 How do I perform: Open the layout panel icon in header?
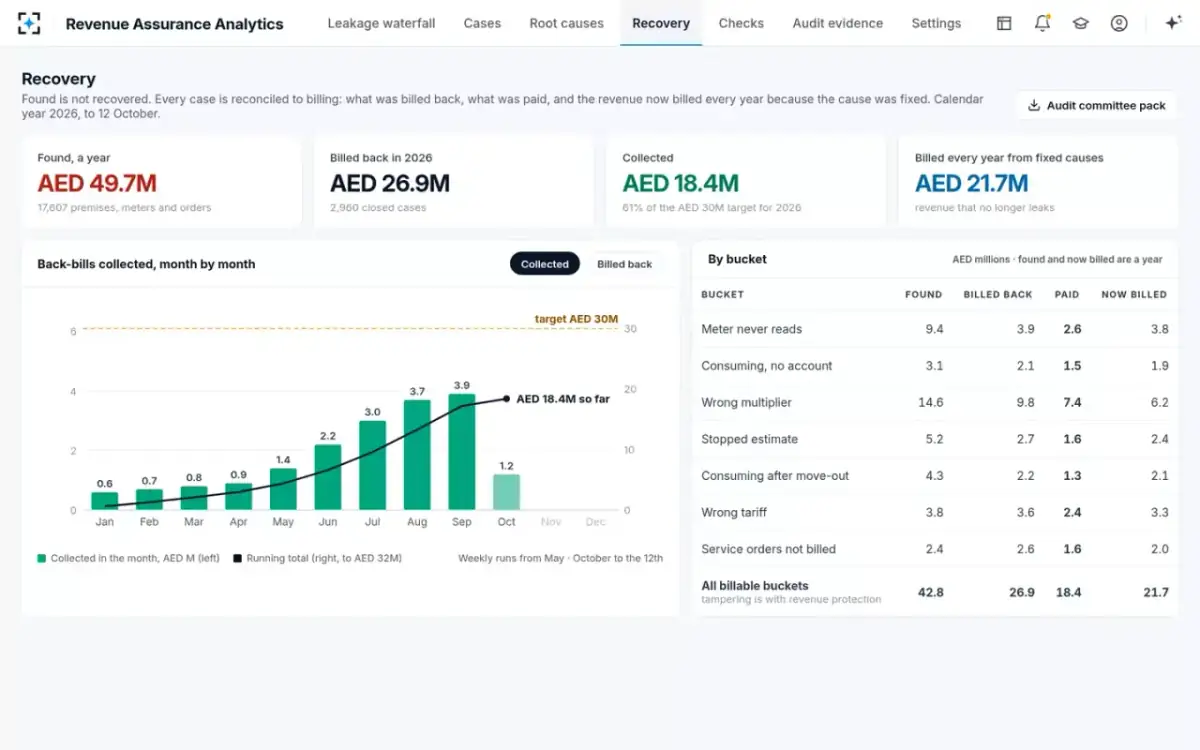coord(1004,23)
